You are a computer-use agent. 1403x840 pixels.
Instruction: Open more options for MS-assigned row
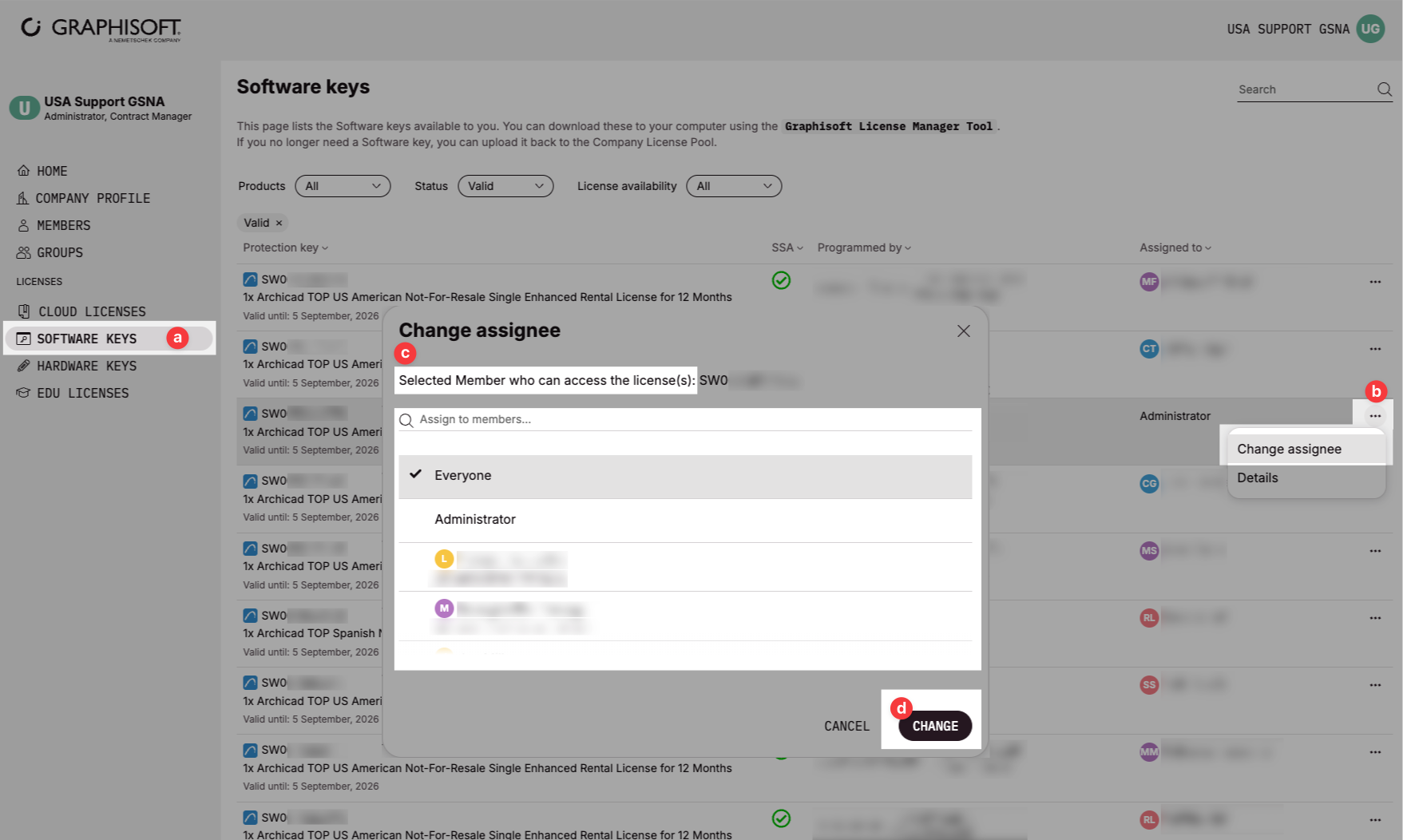1375,551
